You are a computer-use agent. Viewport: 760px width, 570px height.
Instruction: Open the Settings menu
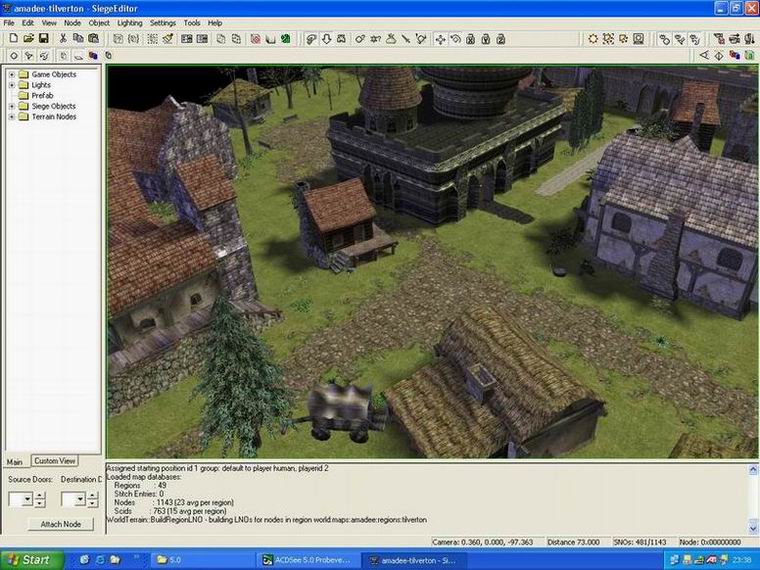click(x=162, y=22)
